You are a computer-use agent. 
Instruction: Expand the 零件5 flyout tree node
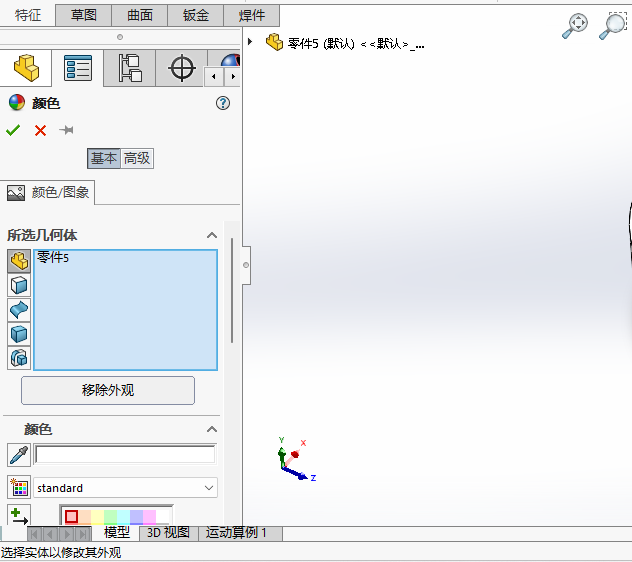coord(250,42)
